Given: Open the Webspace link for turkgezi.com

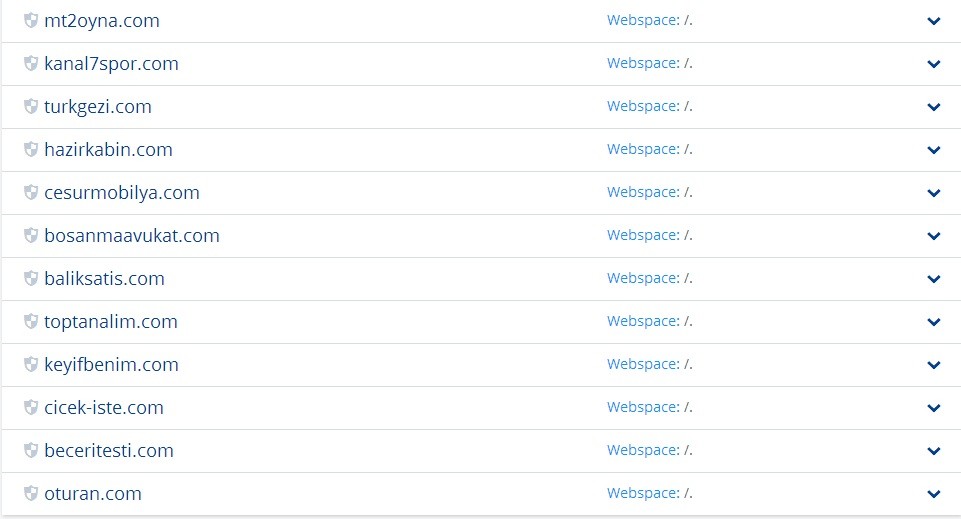Looking at the screenshot, I should tap(650, 106).
